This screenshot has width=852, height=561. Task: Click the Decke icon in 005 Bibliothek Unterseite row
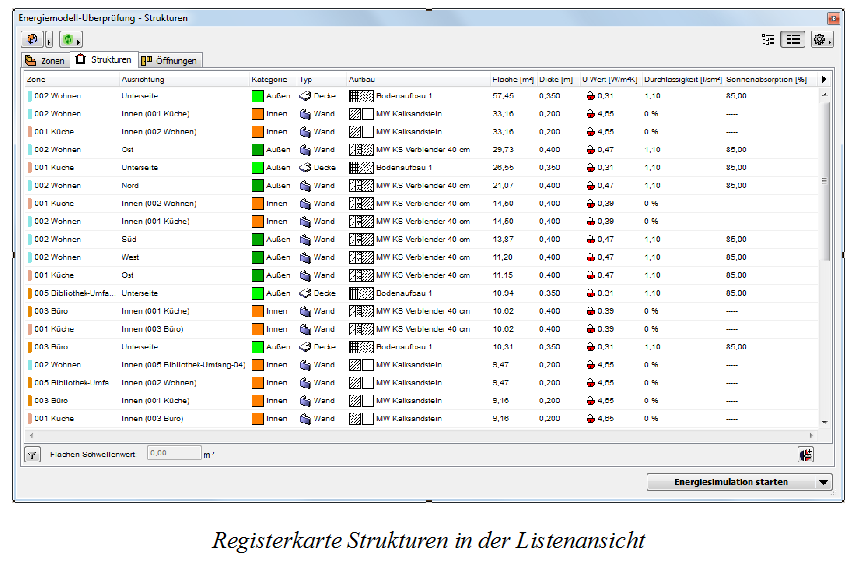coord(305,294)
